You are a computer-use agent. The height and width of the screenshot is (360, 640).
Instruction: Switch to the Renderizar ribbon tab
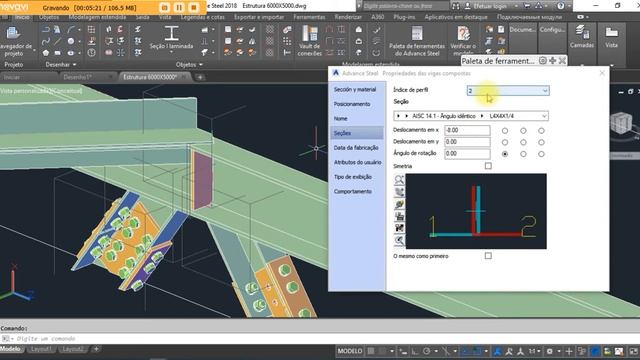click(348, 17)
